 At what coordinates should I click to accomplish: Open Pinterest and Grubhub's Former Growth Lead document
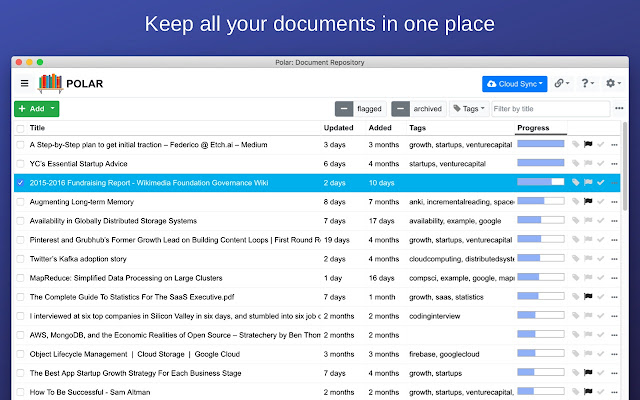point(175,240)
